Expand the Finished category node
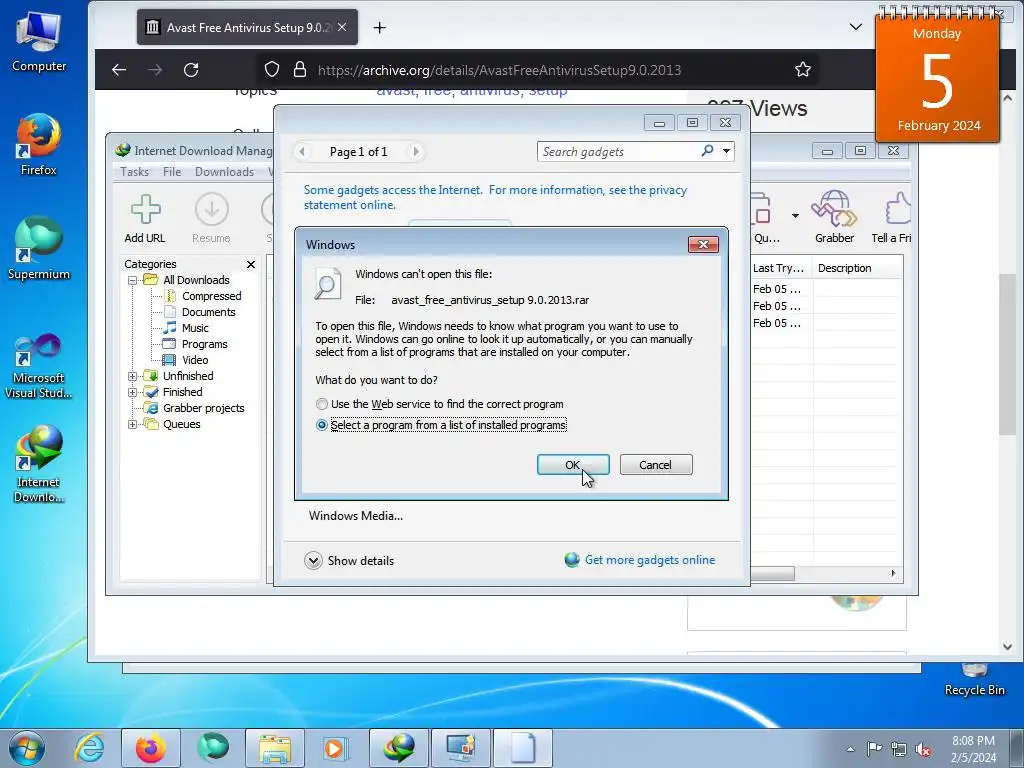 pos(133,392)
